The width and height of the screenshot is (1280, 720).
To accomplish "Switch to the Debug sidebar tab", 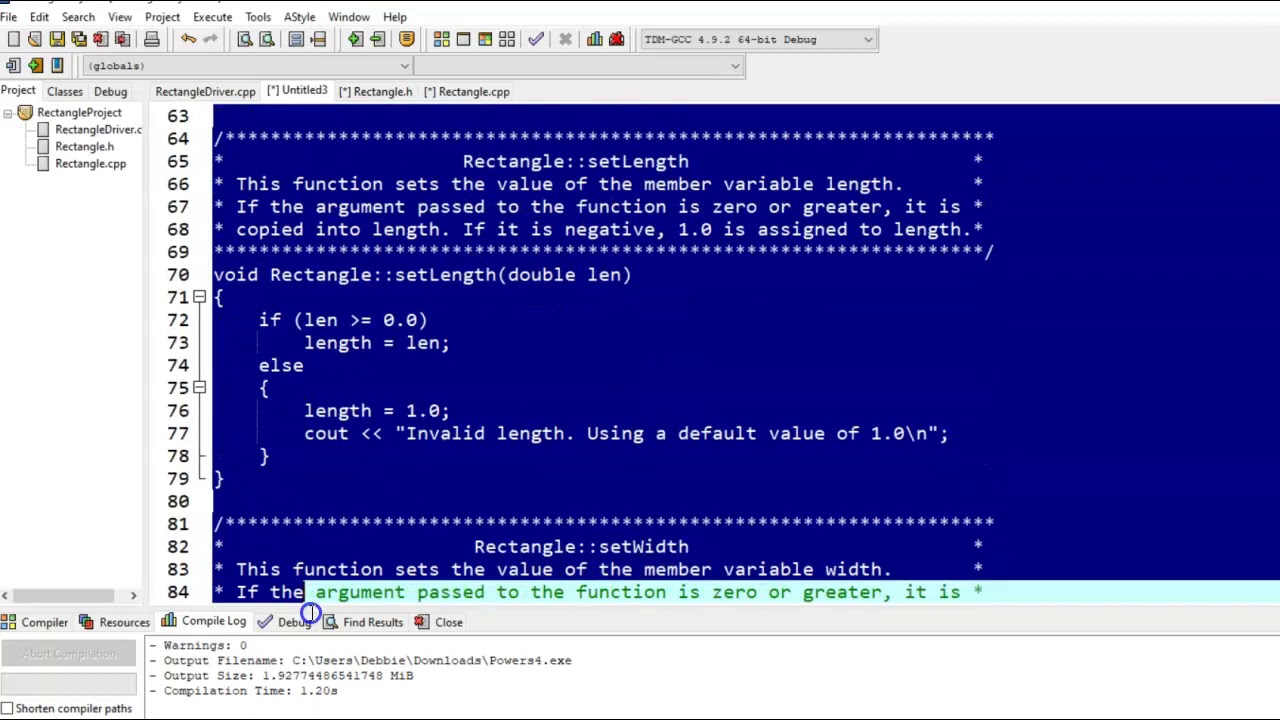I will pyautogui.click(x=110, y=91).
